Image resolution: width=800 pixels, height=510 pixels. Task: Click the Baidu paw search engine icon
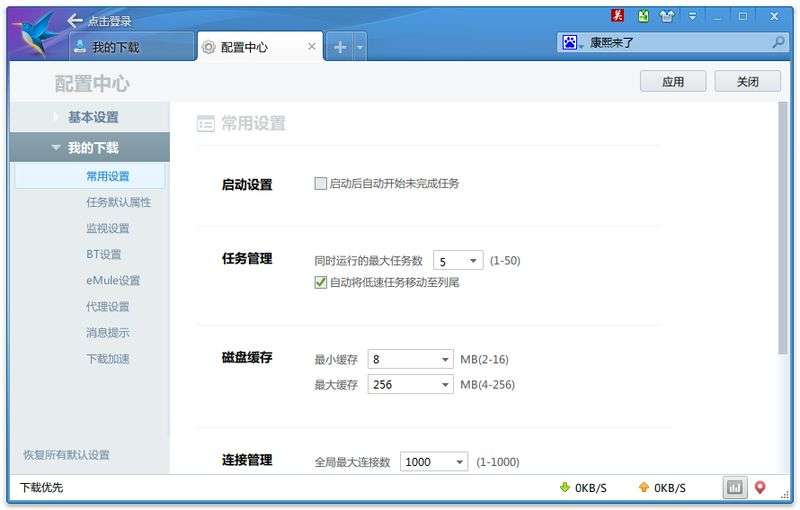point(570,42)
